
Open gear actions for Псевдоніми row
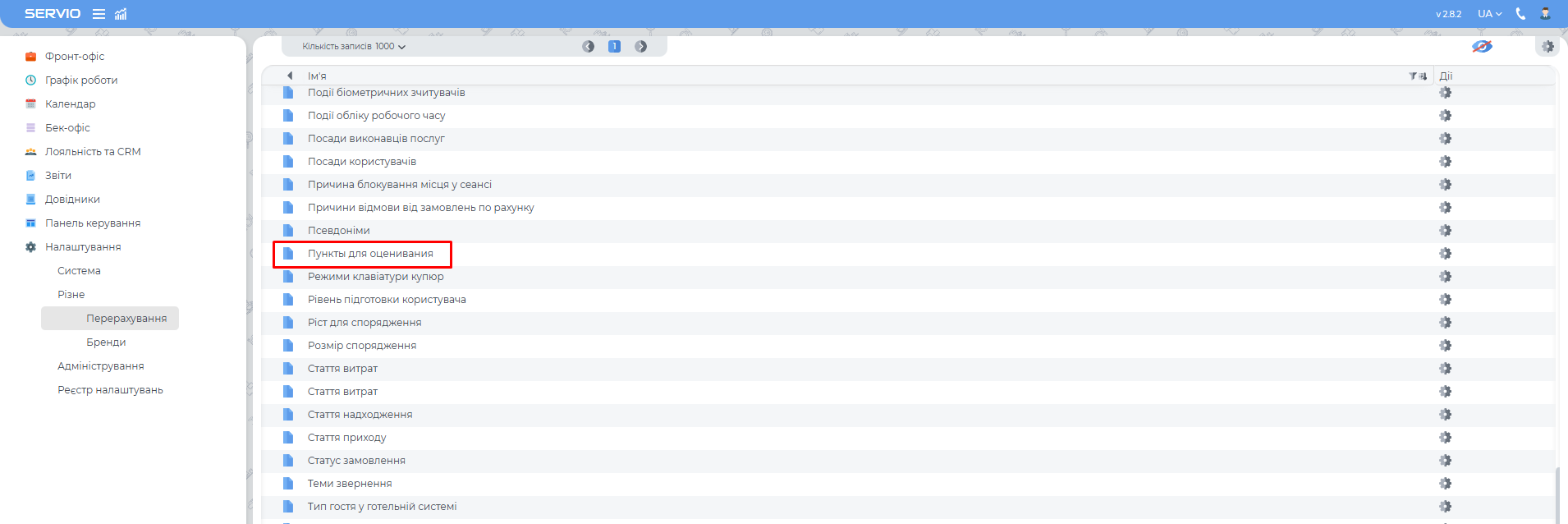(x=1445, y=231)
